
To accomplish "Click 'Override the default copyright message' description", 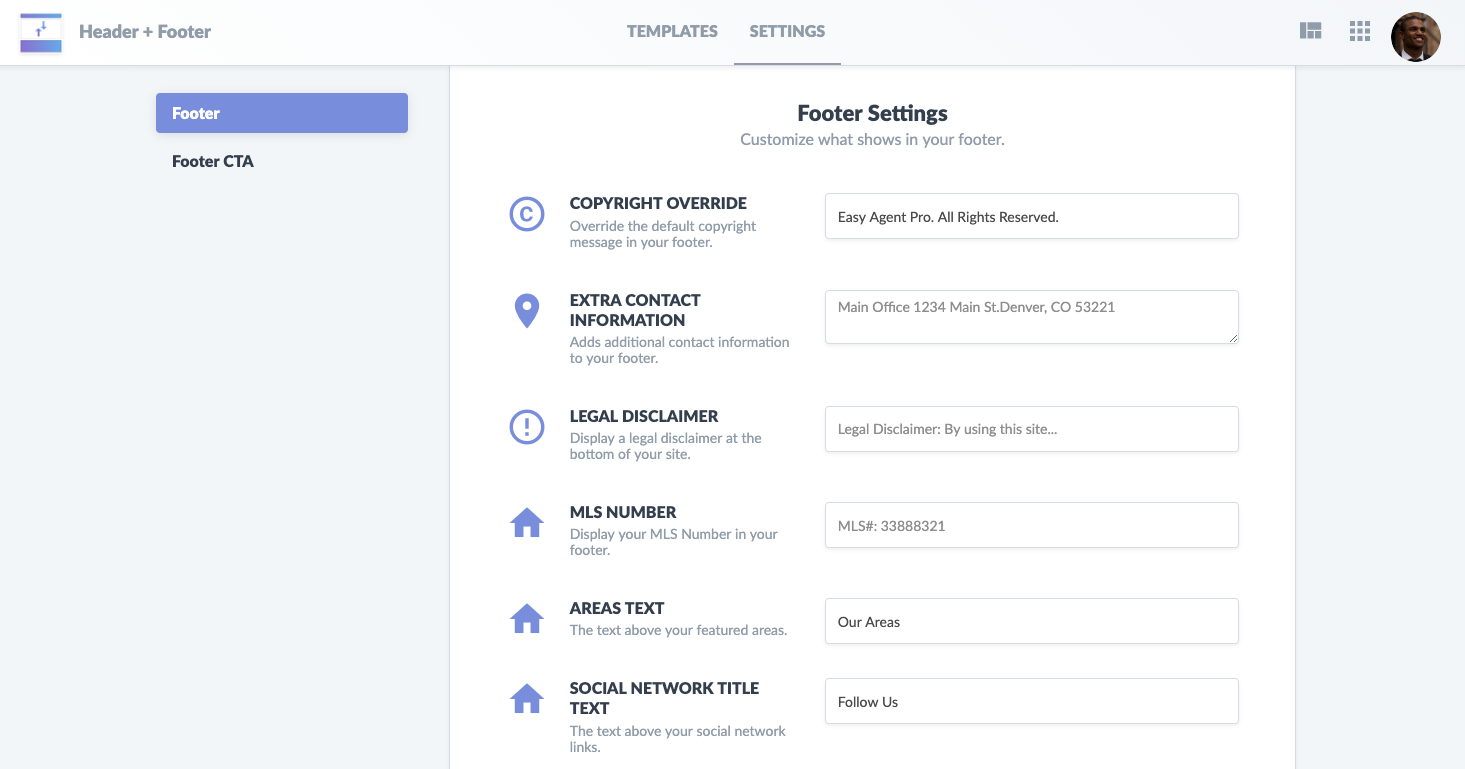I will [663, 234].
